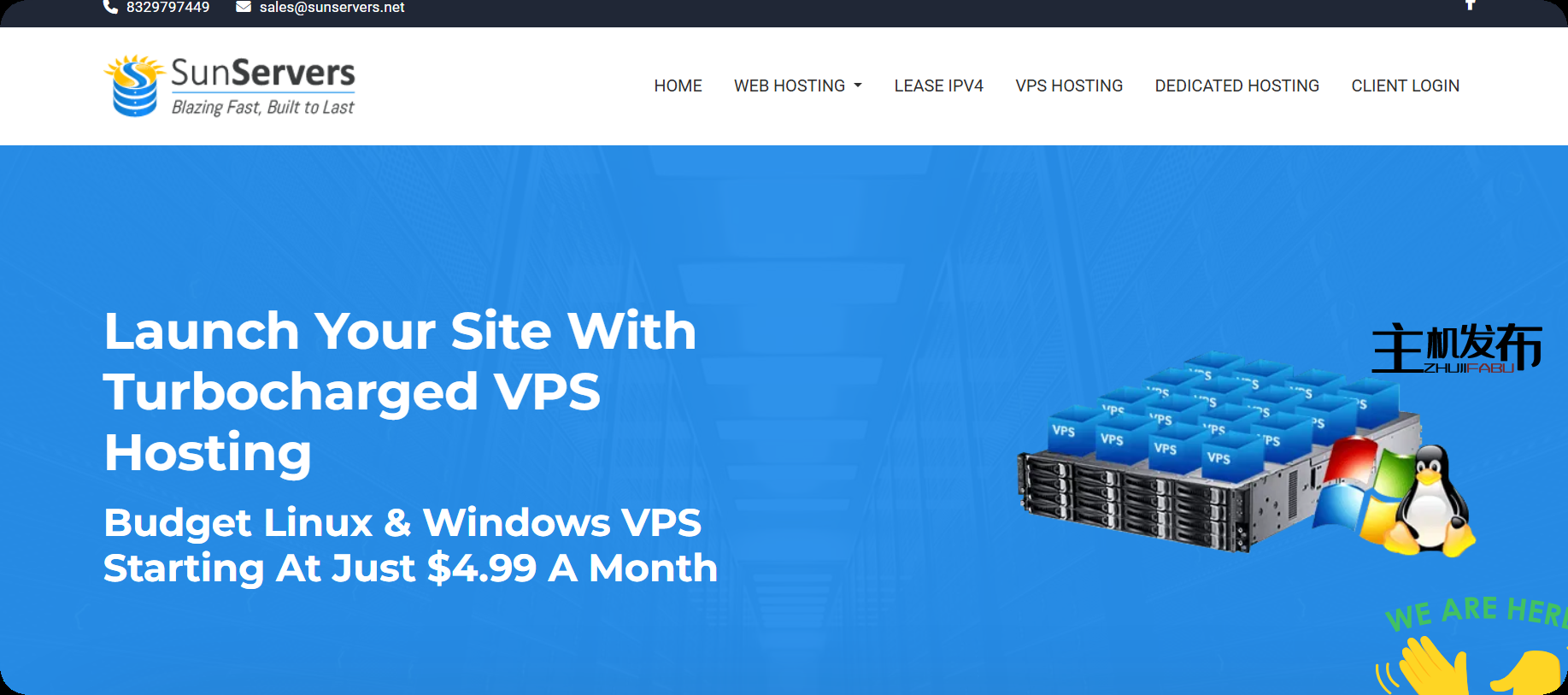
Task: Click the WE ARE HERE chat badge
Action: tap(1476, 611)
